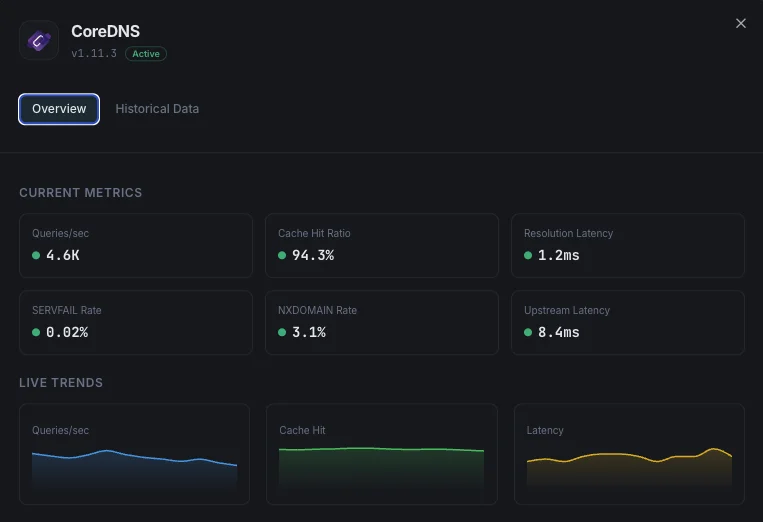Click the CURRENT METRICS section heading
The height and width of the screenshot is (522, 763).
pyautogui.click(x=81, y=193)
